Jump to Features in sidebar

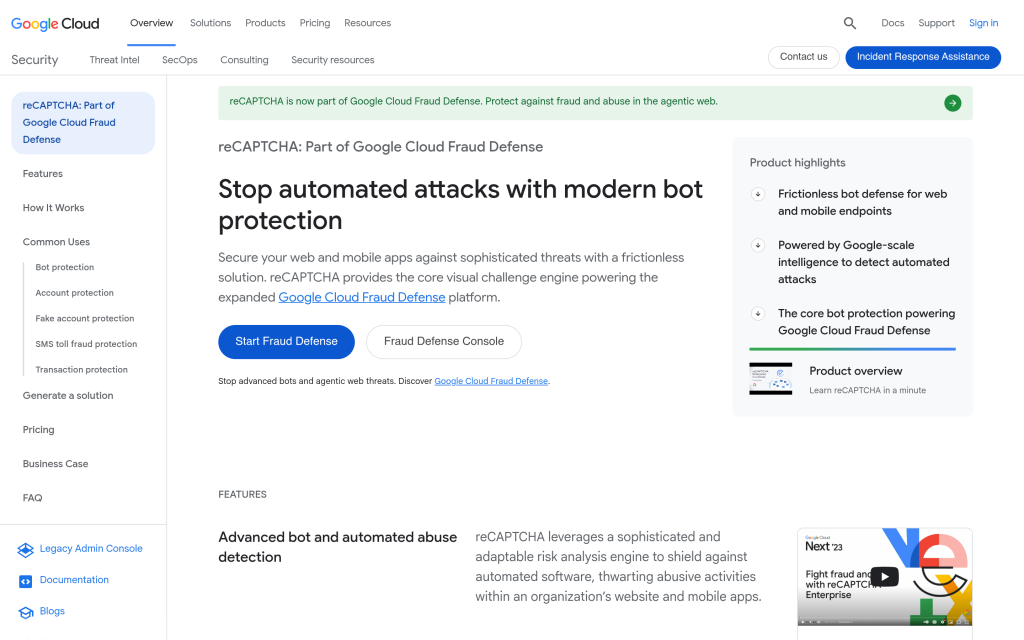42,174
